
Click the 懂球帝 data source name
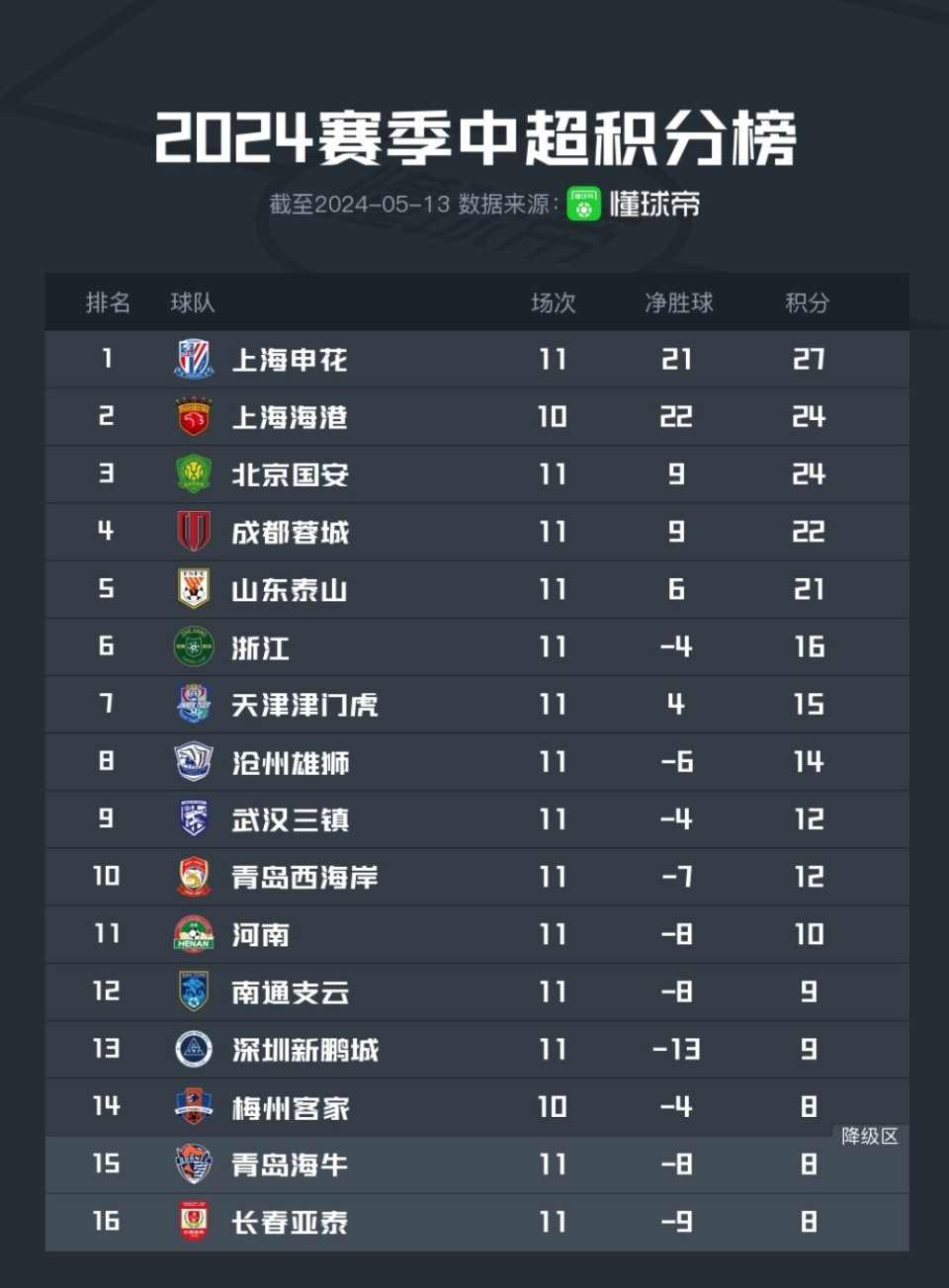point(654,204)
